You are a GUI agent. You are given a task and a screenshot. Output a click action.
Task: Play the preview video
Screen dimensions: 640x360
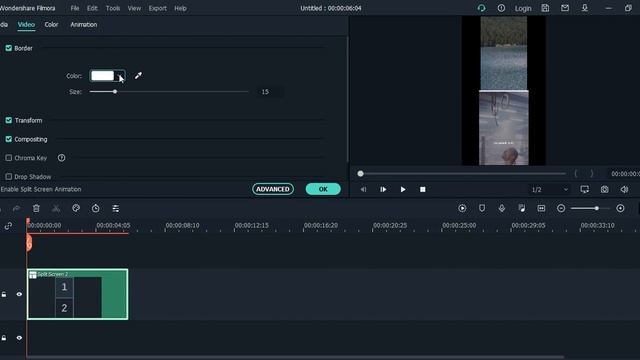click(x=403, y=189)
